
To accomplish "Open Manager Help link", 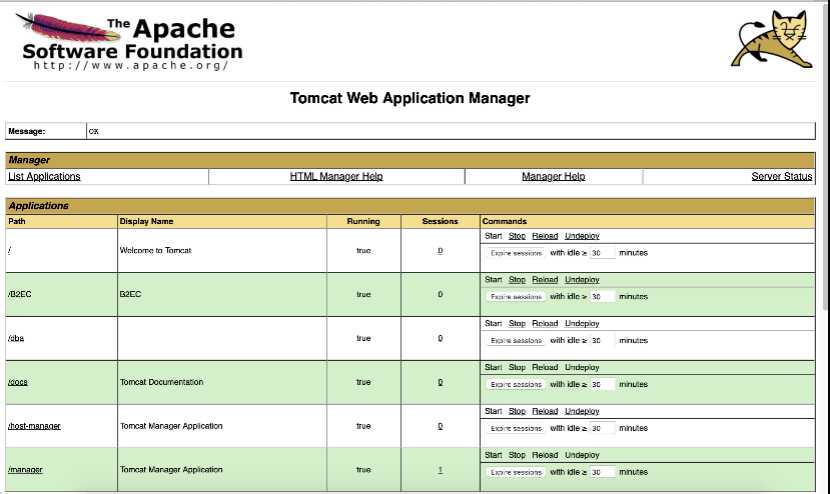I will point(553,176).
